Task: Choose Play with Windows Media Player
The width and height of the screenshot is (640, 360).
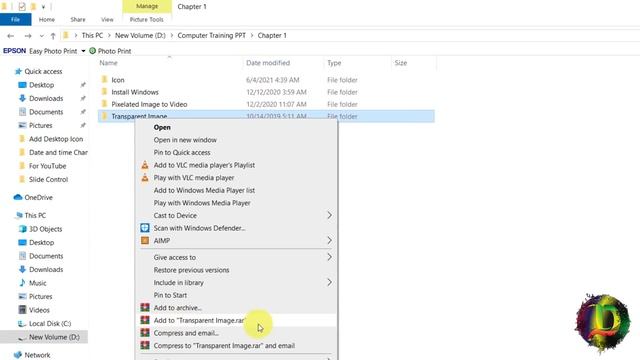Action: pos(202,203)
